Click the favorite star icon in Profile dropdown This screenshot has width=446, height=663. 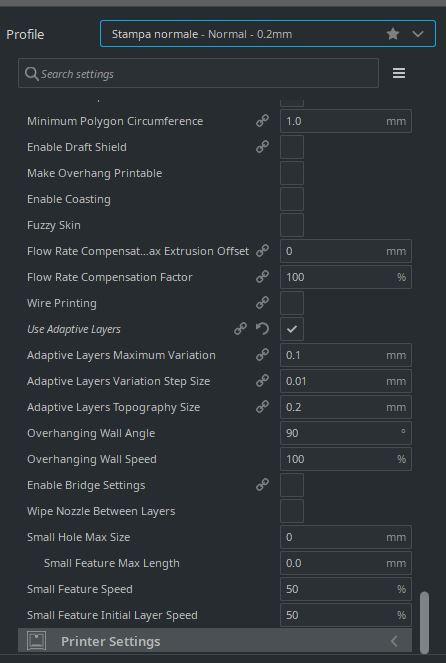pyautogui.click(x=393, y=34)
